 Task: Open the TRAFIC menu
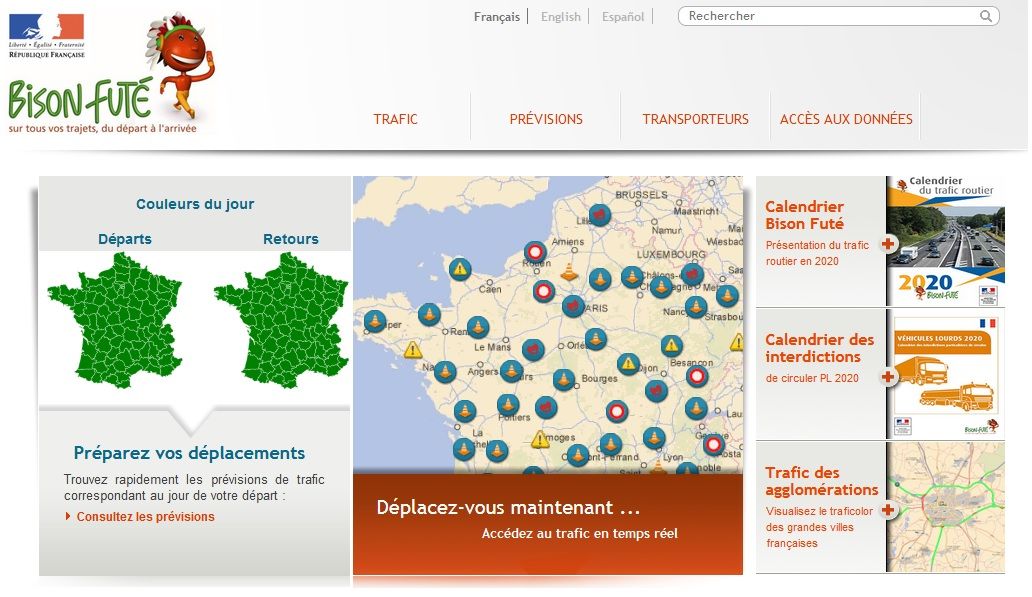click(x=396, y=119)
